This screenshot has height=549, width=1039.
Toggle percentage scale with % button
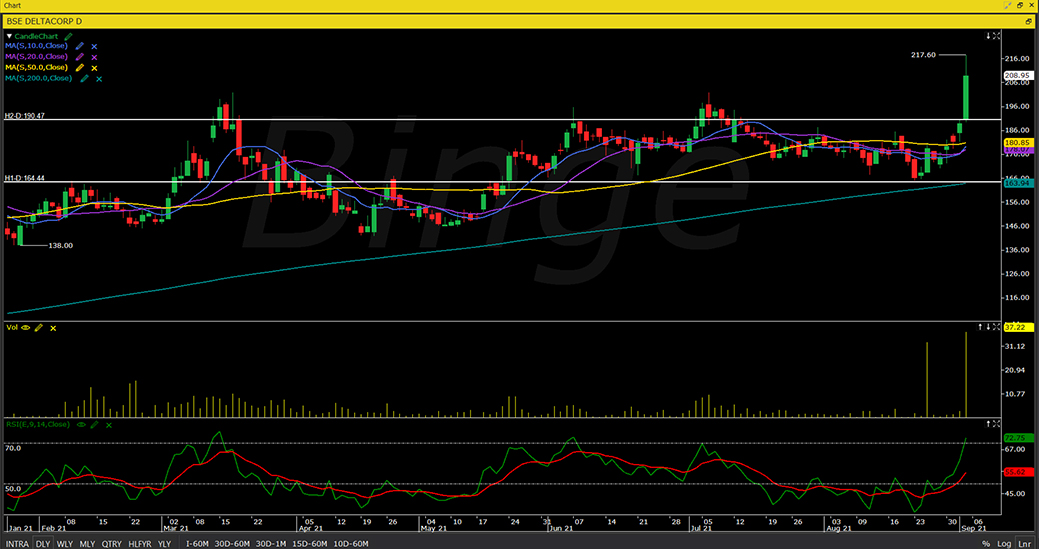click(x=986, y=544)
